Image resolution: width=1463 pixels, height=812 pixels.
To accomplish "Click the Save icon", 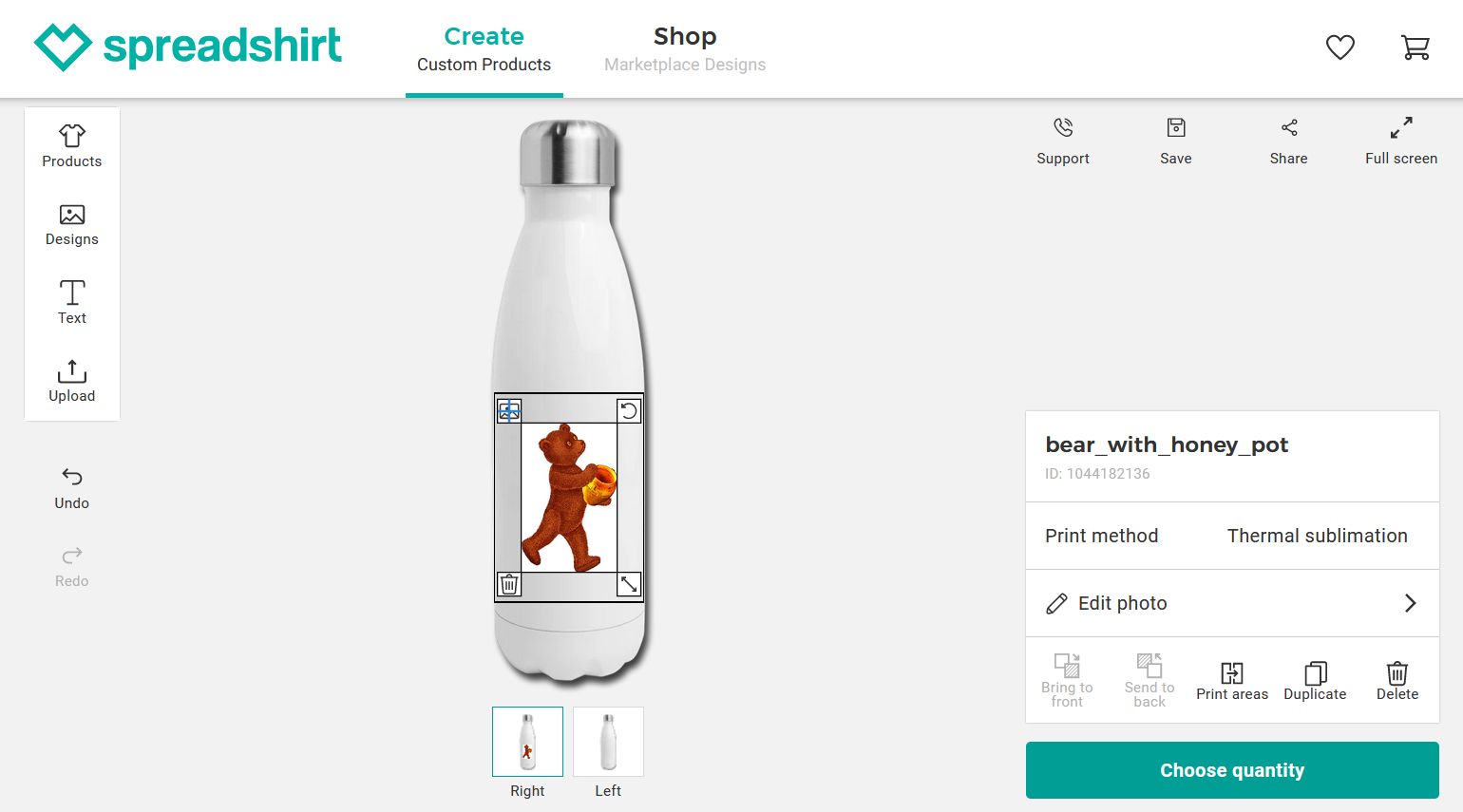I will [x=1175, y=140].
